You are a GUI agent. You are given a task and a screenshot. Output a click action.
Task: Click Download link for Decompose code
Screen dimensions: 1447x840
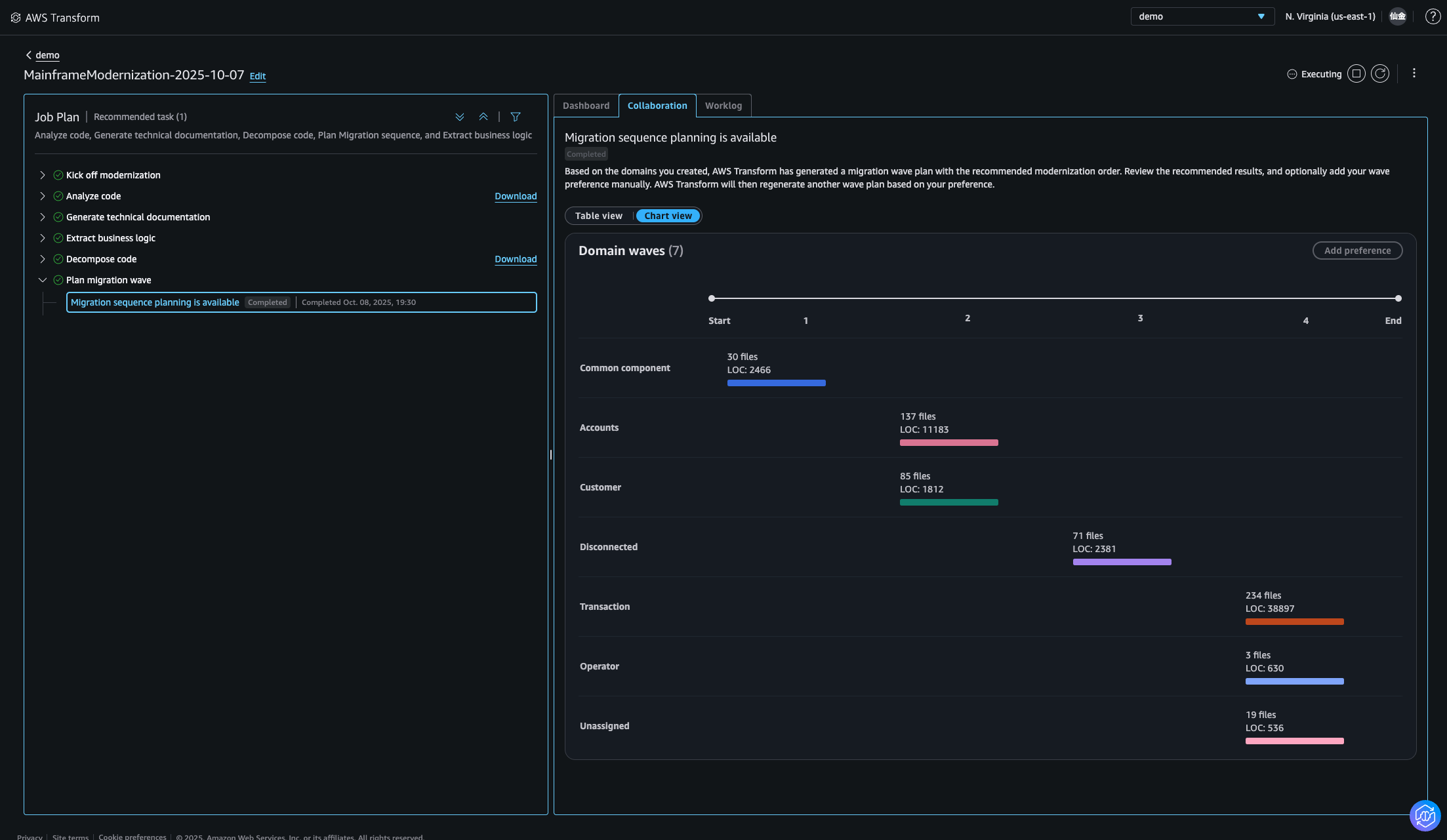pos(516,259)
